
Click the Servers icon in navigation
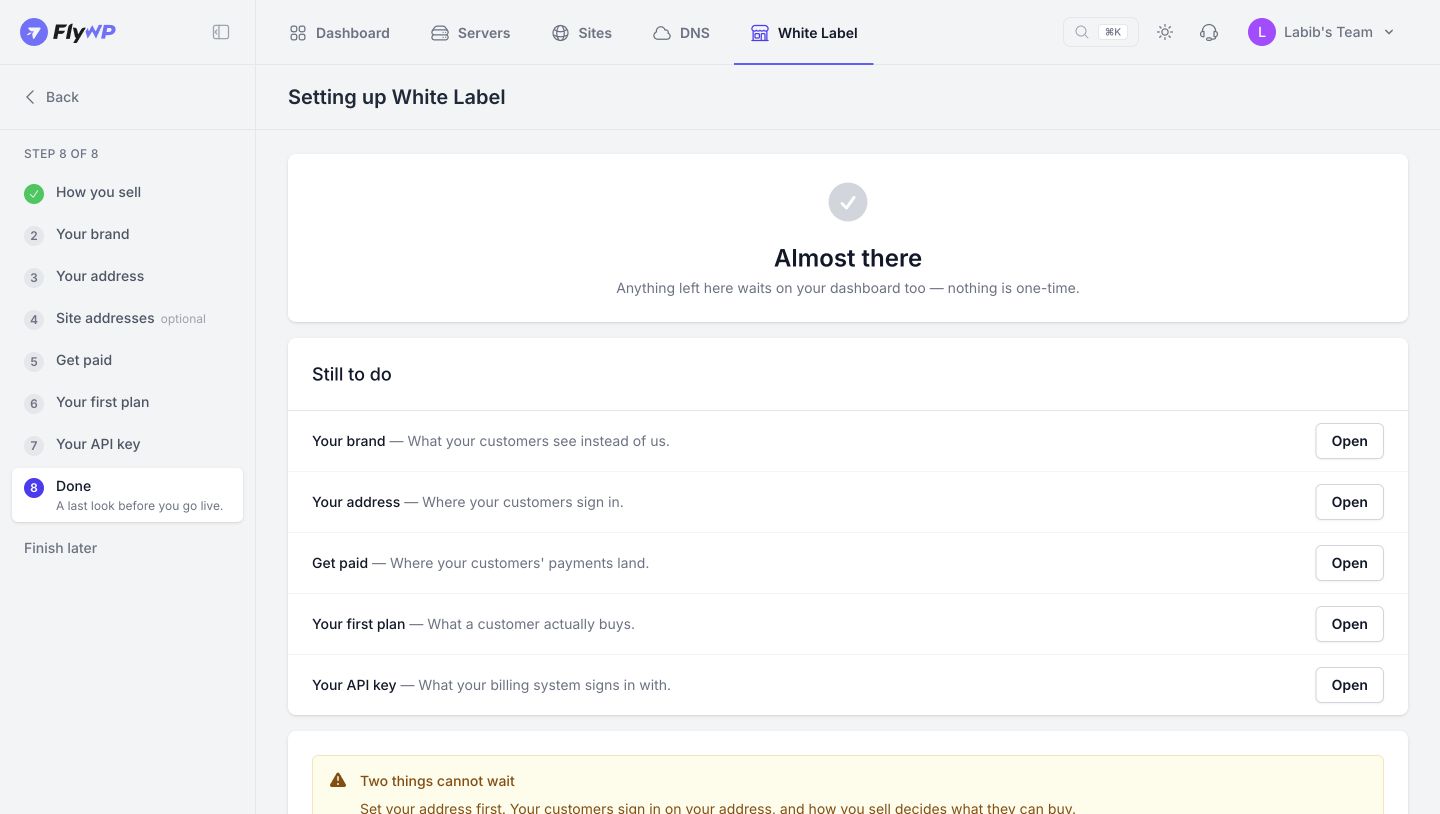pos(440,33)
